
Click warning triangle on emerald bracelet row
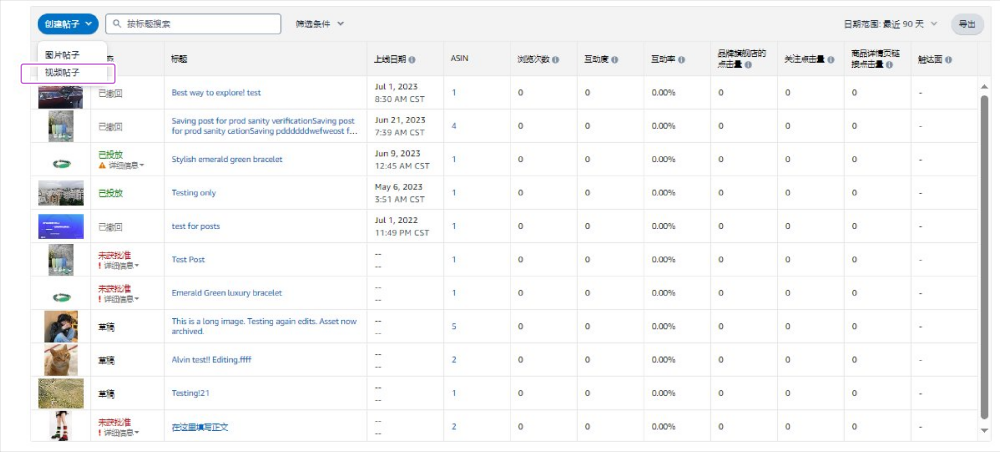[102, 165]
